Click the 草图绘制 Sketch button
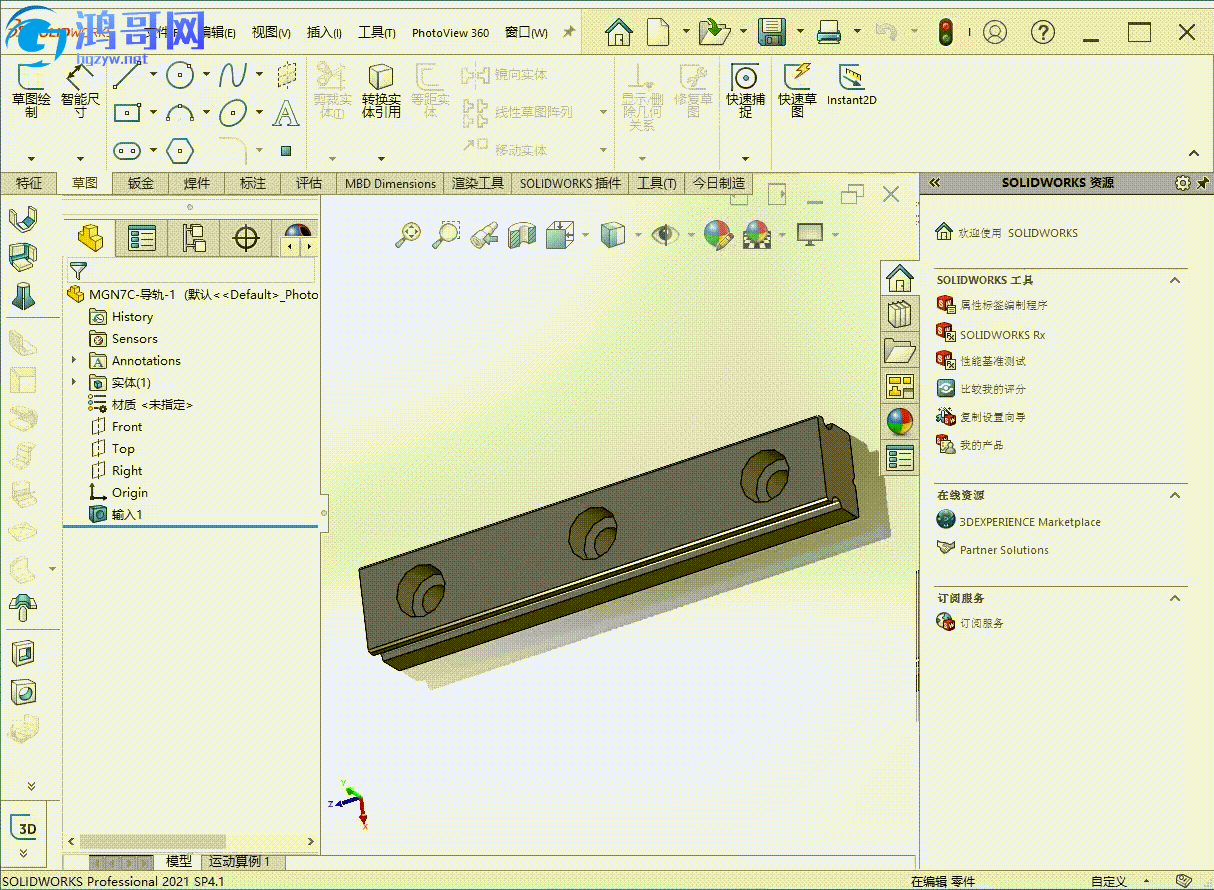 click(31, 90)
